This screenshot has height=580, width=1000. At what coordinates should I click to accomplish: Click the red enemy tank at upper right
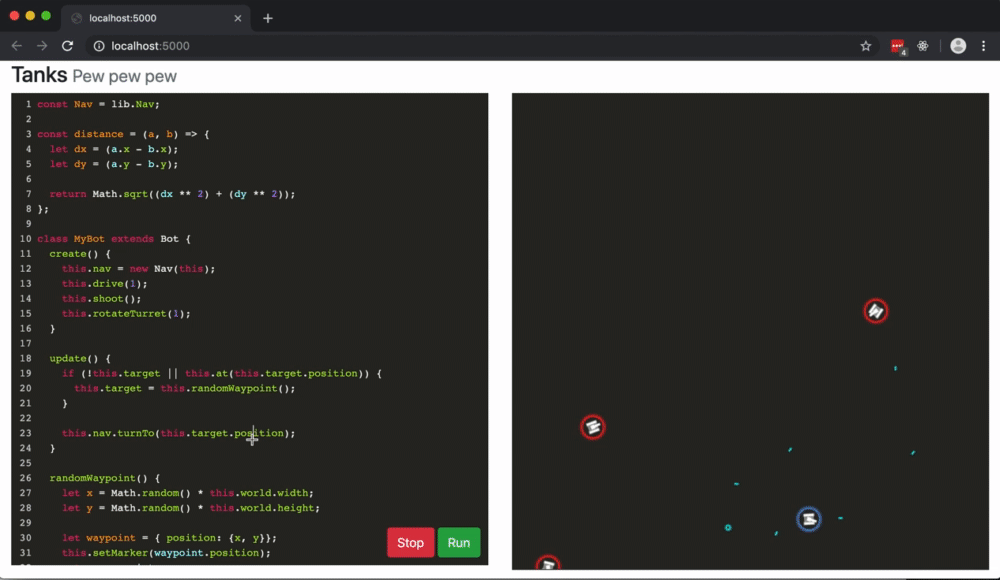point(876,311)
